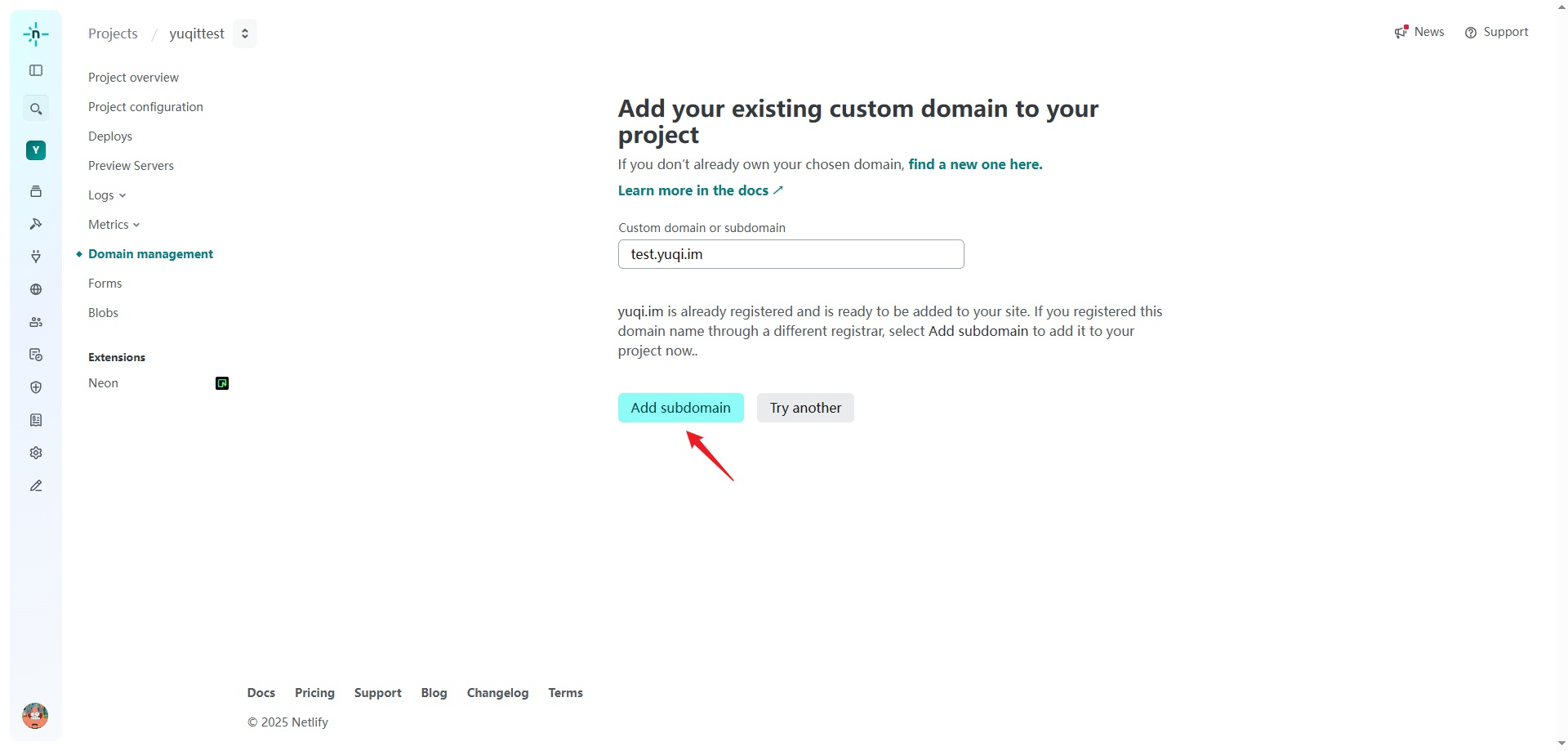Click the Netlify logo icon

(x=36, y=34)
